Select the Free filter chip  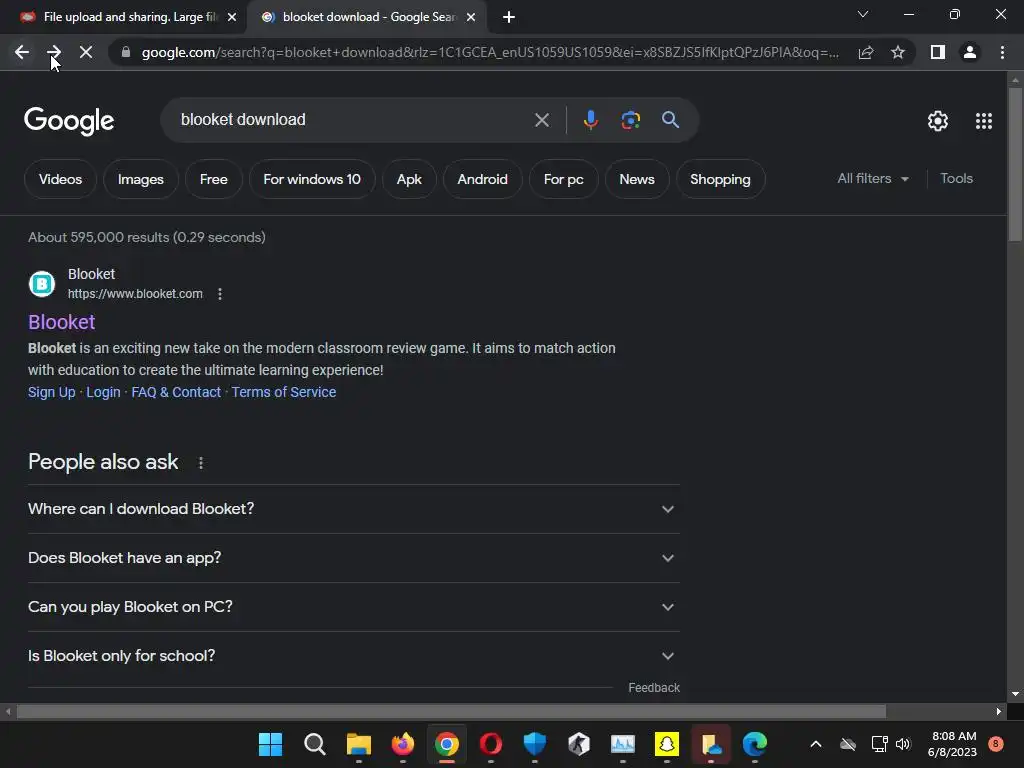tap(214, 179)
